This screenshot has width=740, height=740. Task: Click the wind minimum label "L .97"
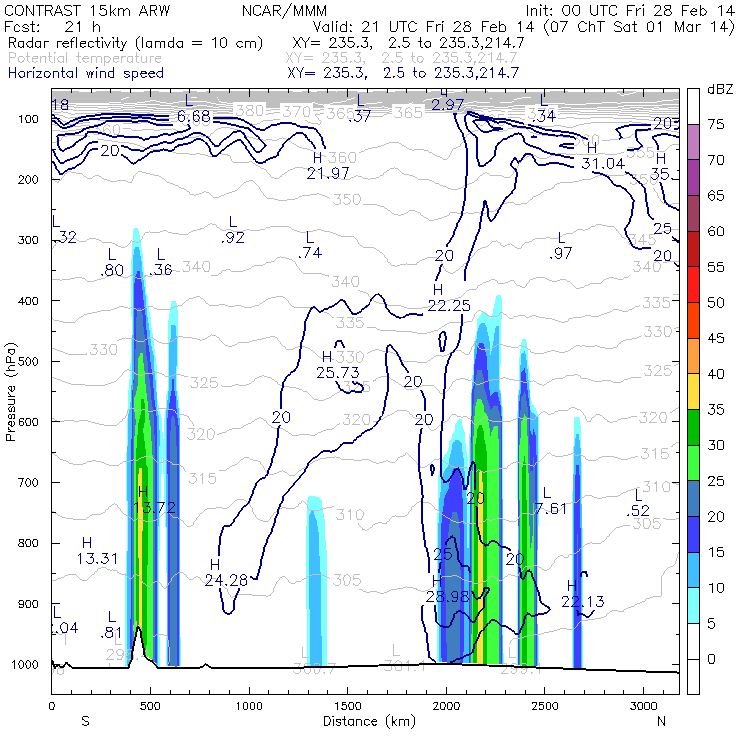coord(561,246)
